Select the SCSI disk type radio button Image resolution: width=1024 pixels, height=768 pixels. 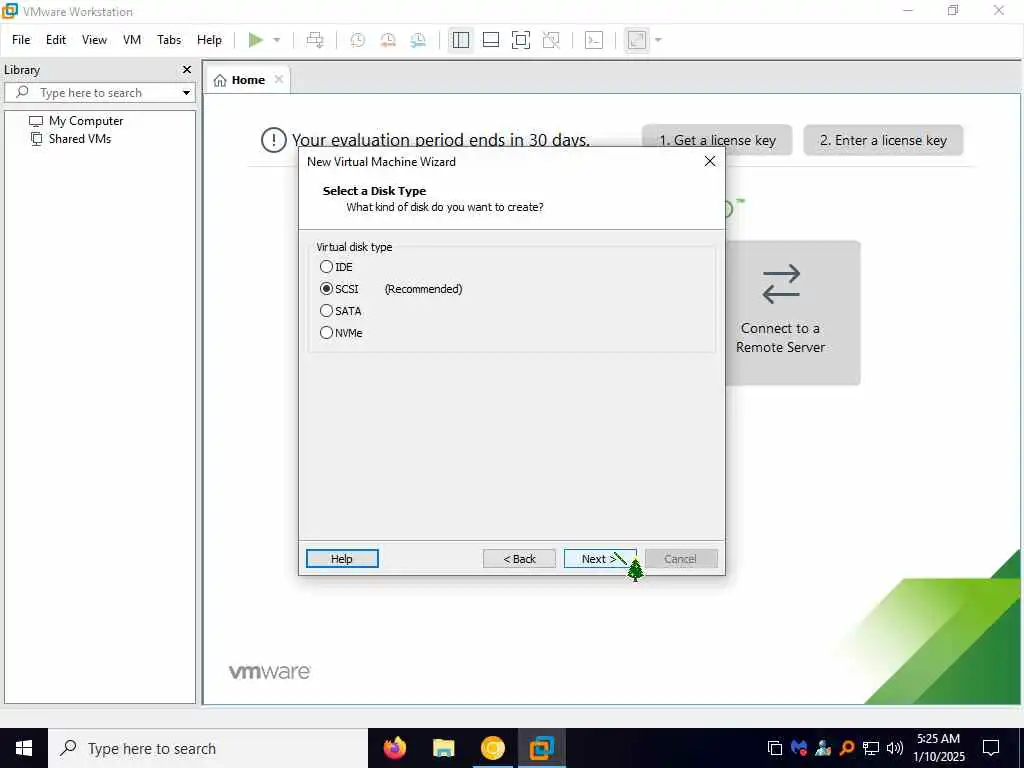[327, 289]
